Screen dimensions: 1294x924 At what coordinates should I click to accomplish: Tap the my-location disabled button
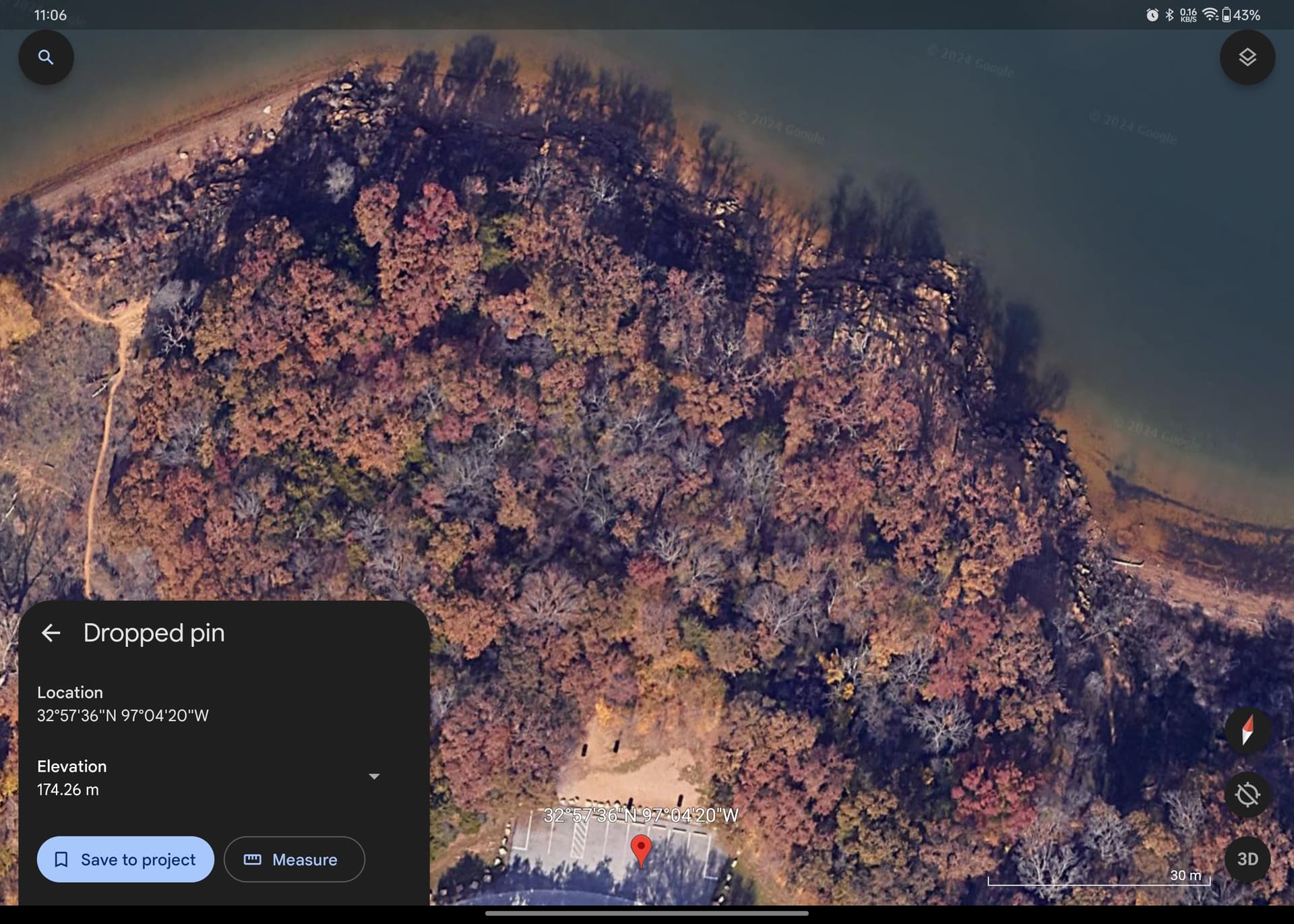[1247, 795]
